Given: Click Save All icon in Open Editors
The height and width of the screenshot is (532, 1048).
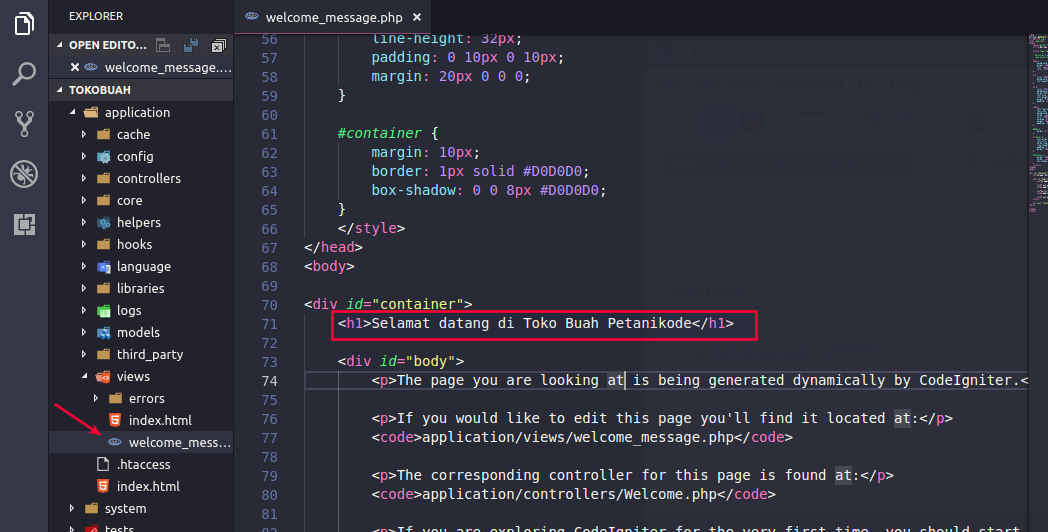Looking at the screenshot, I should [190, 45].
